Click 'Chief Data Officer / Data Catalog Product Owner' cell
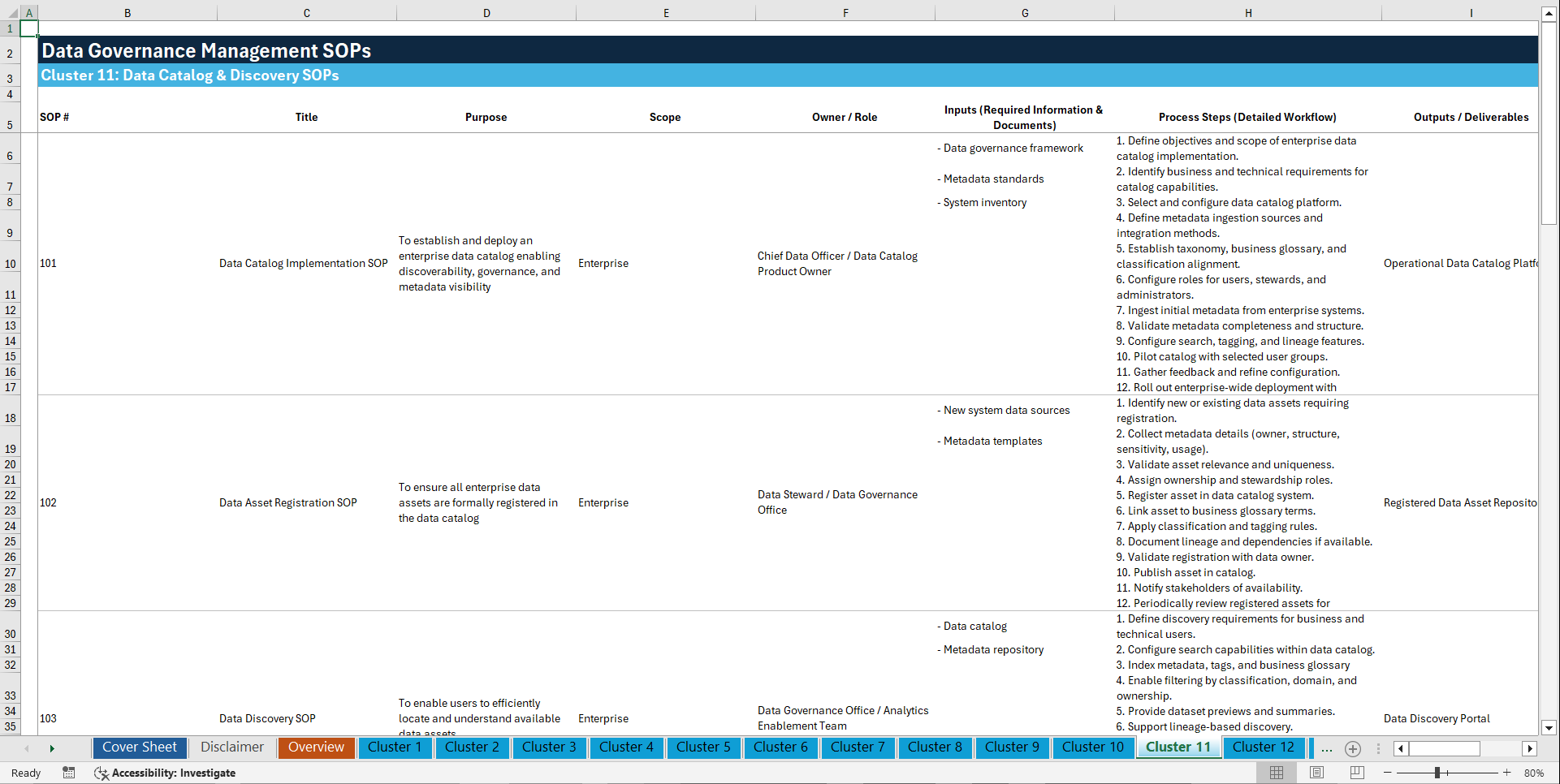Image resolution: width=1560 pixels, height=784 pixels. pyautogui.click(x=845, y=264)
